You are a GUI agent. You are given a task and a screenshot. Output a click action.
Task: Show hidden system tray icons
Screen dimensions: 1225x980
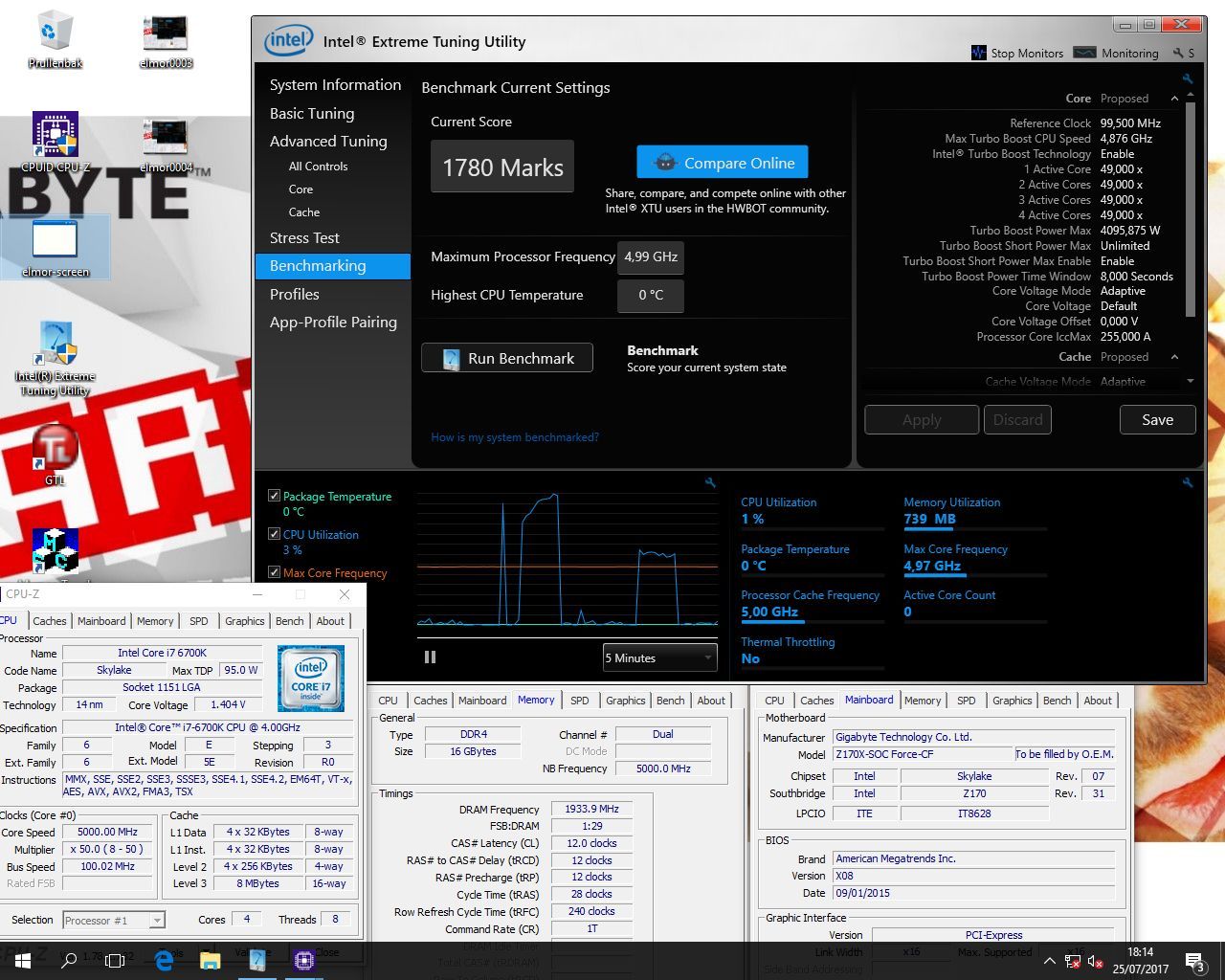[1050, 961]
